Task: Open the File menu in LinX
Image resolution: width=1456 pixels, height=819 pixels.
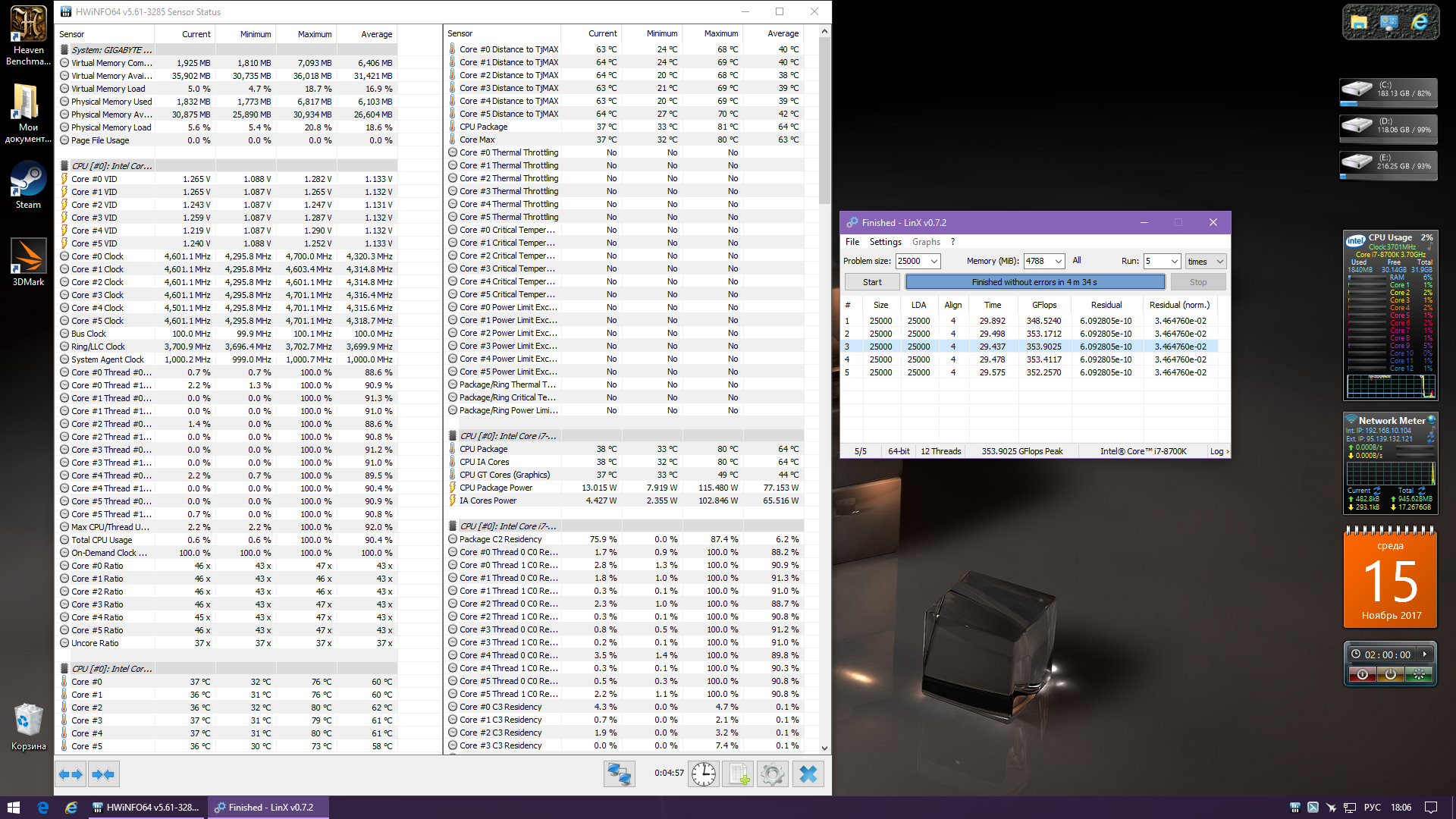Action: click(852, 242)
